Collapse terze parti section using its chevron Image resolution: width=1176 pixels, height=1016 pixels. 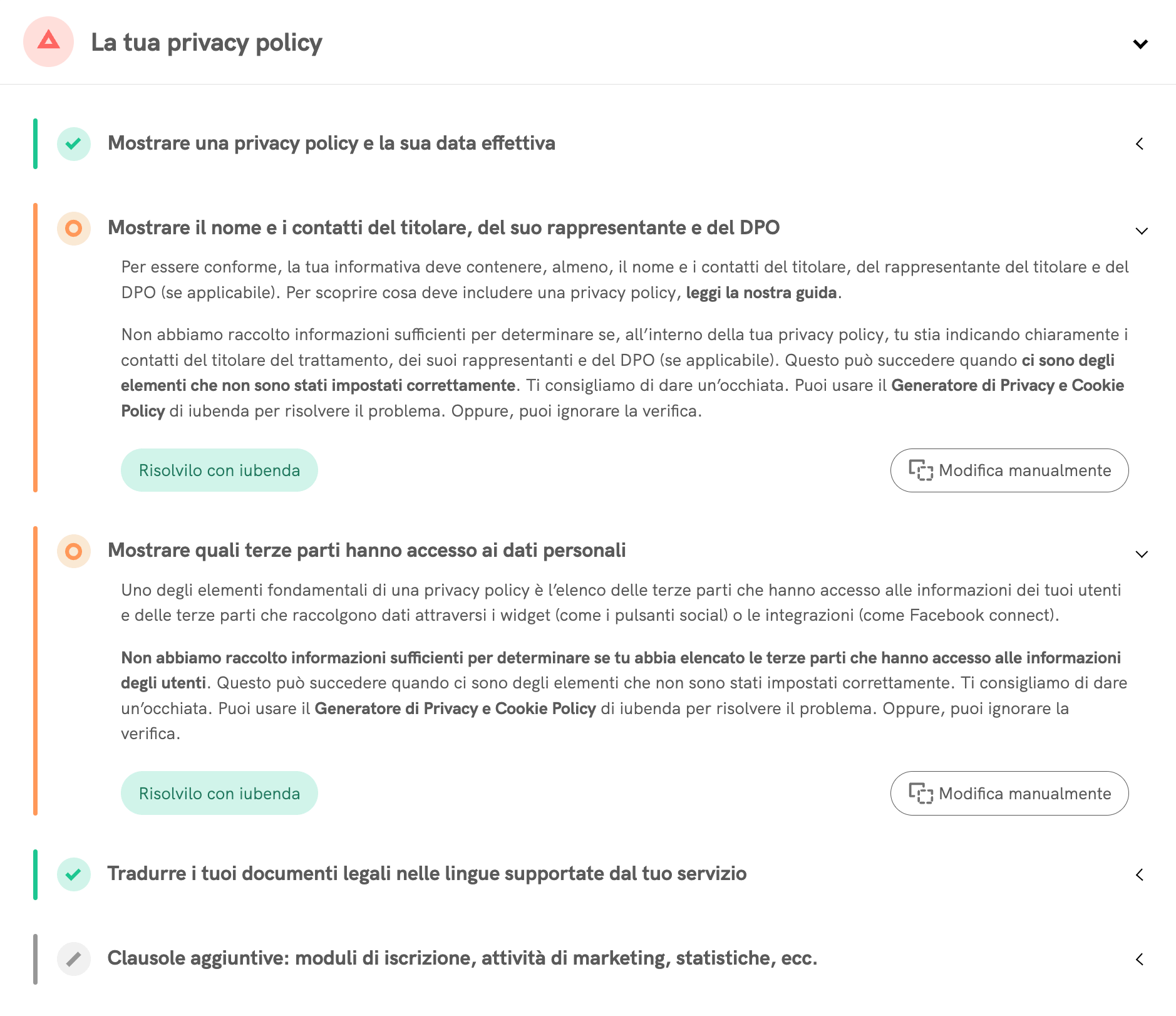(x=1141, y=554)
